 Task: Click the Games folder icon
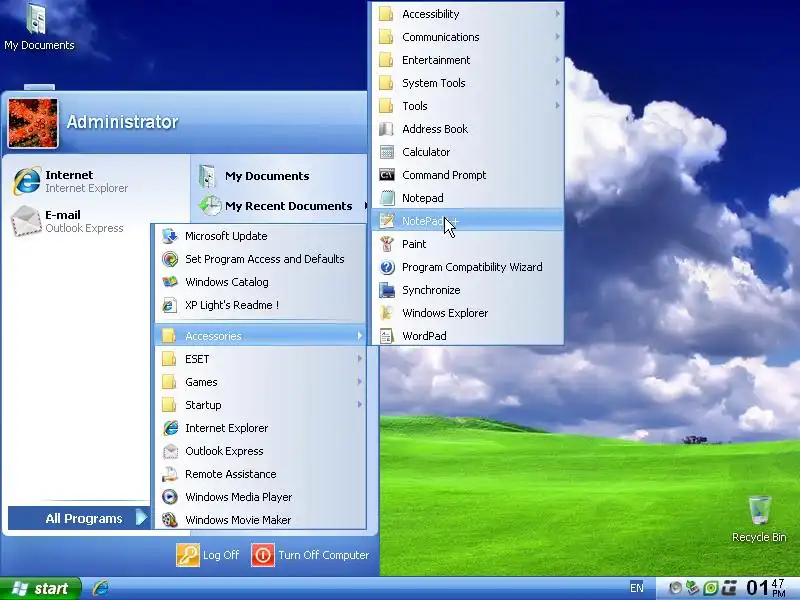[169, 382]
